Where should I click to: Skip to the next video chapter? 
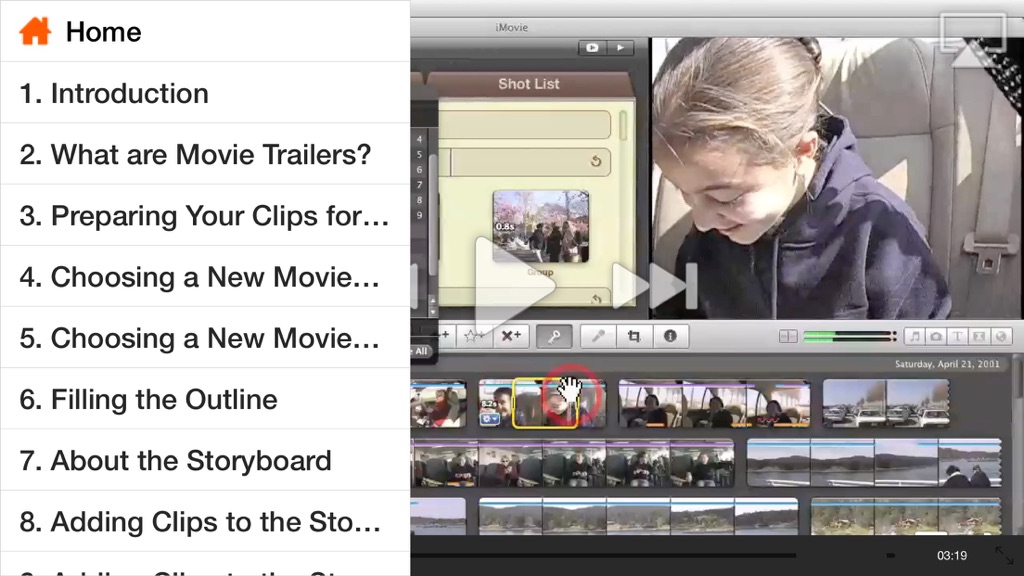tap(654, 285)
